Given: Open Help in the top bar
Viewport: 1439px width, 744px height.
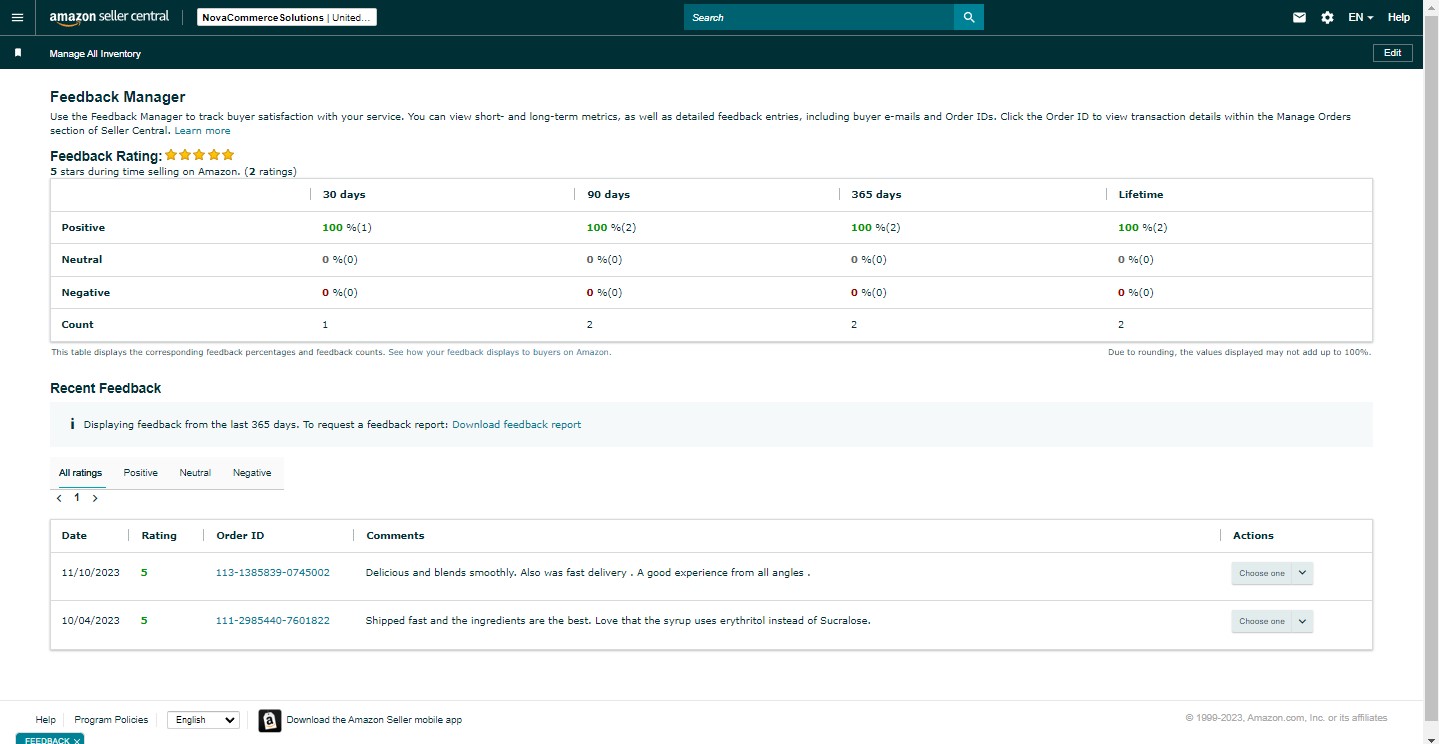Looking at the screenshot, I should coord(1399,17).
